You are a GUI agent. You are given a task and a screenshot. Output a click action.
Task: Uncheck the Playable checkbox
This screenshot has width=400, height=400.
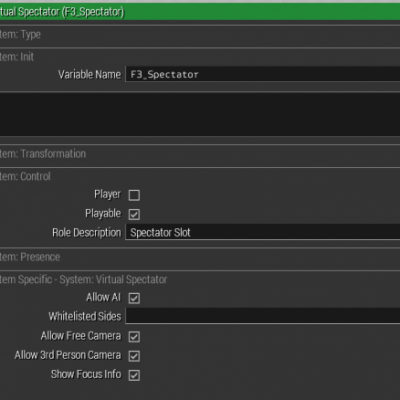(x=134, y=214)
